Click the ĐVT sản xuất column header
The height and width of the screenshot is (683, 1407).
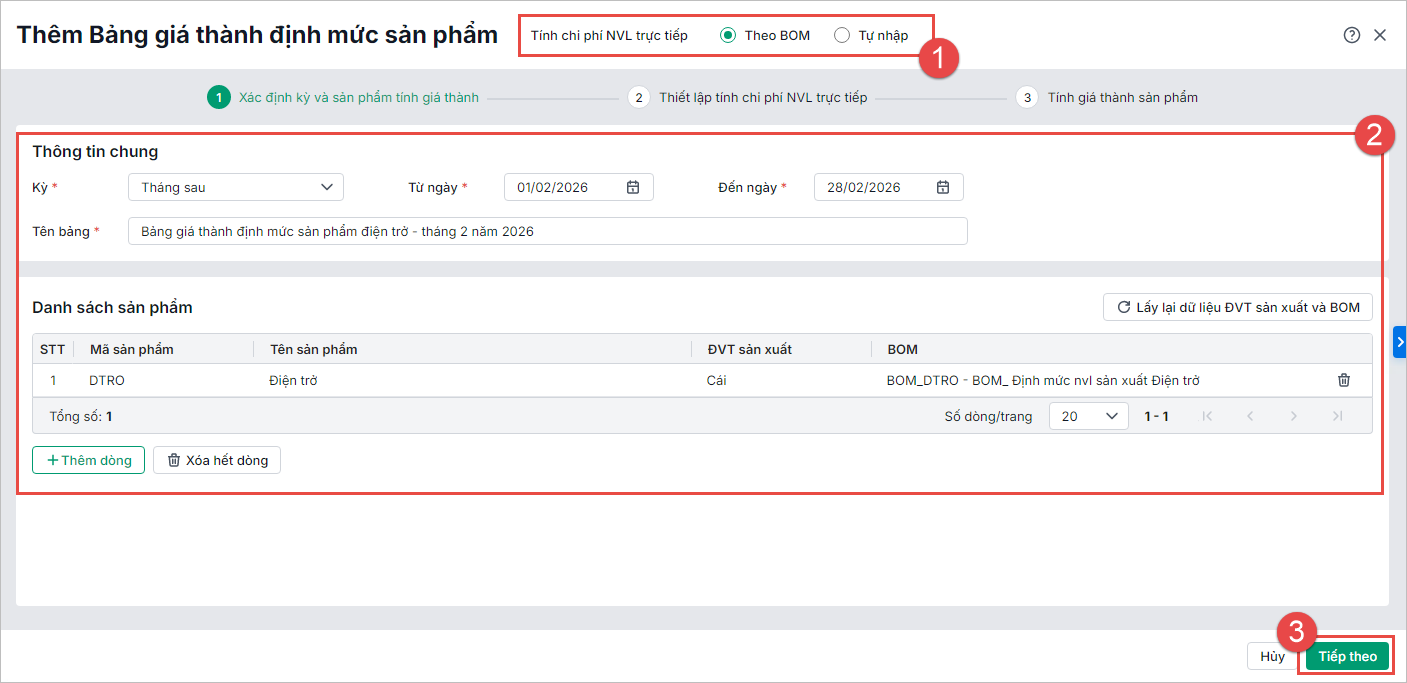click(x=782, y=349)
